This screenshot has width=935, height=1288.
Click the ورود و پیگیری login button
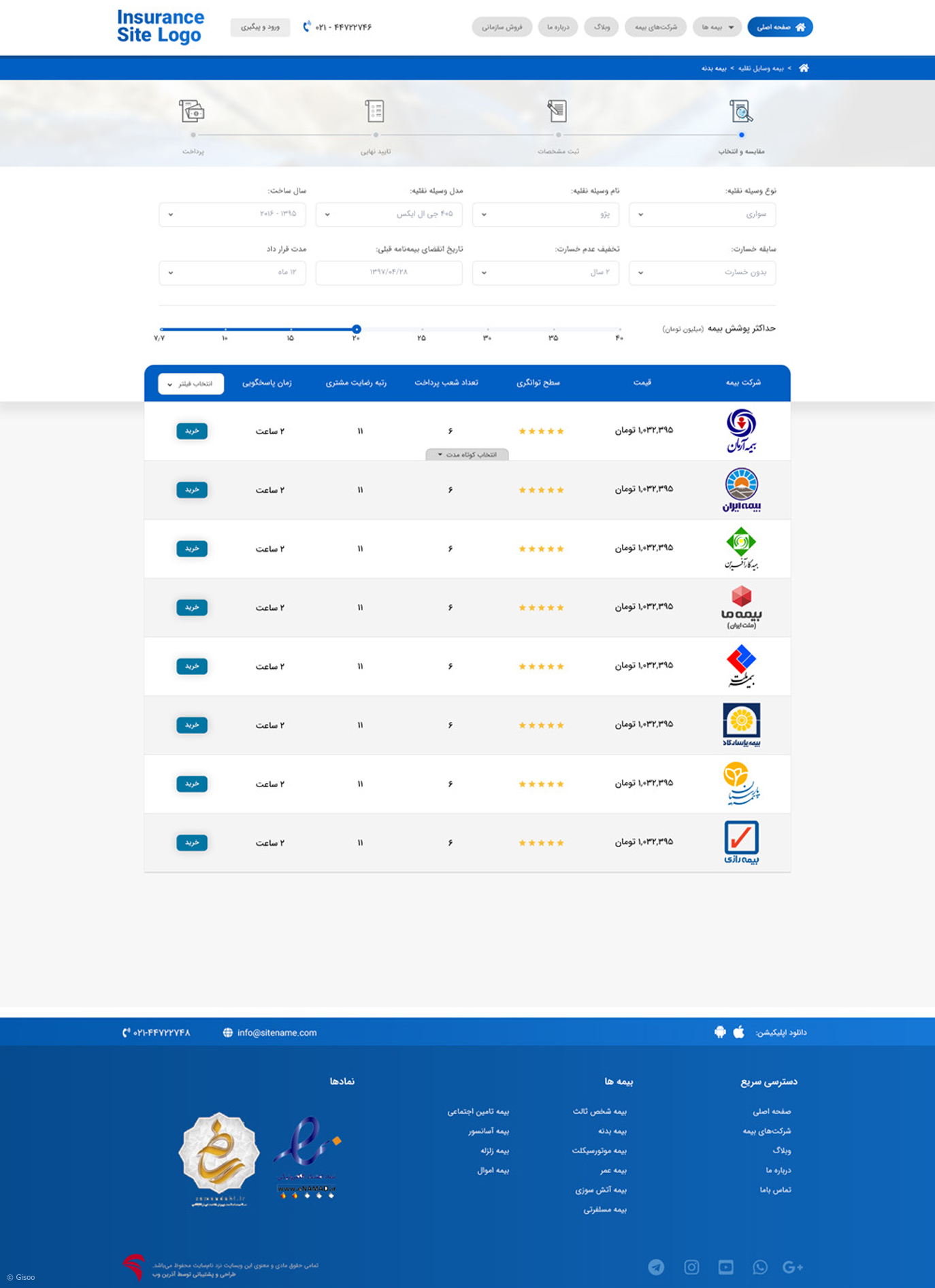260,27
